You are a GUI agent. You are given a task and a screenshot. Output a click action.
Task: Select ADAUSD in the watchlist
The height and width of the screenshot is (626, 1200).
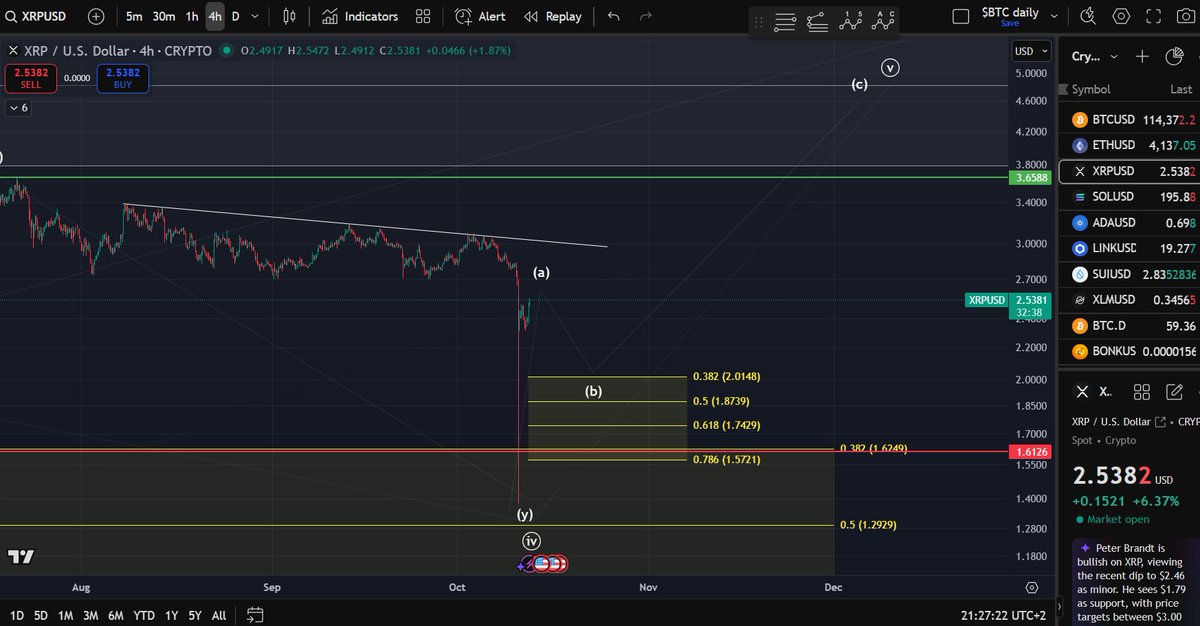click(x=1131, y=222)
